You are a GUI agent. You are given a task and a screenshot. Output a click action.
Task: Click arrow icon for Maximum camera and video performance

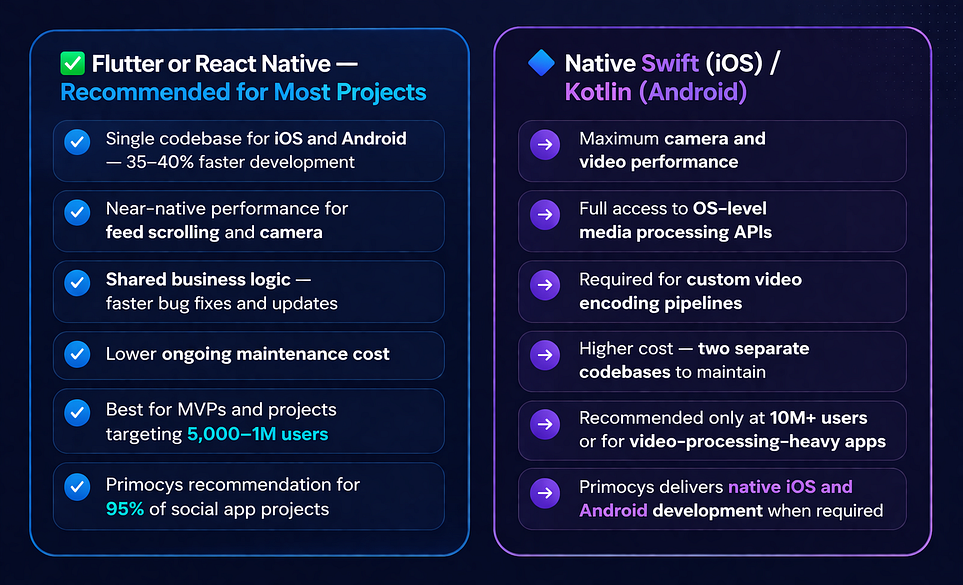pyautogui.click(x=545, y=145)
